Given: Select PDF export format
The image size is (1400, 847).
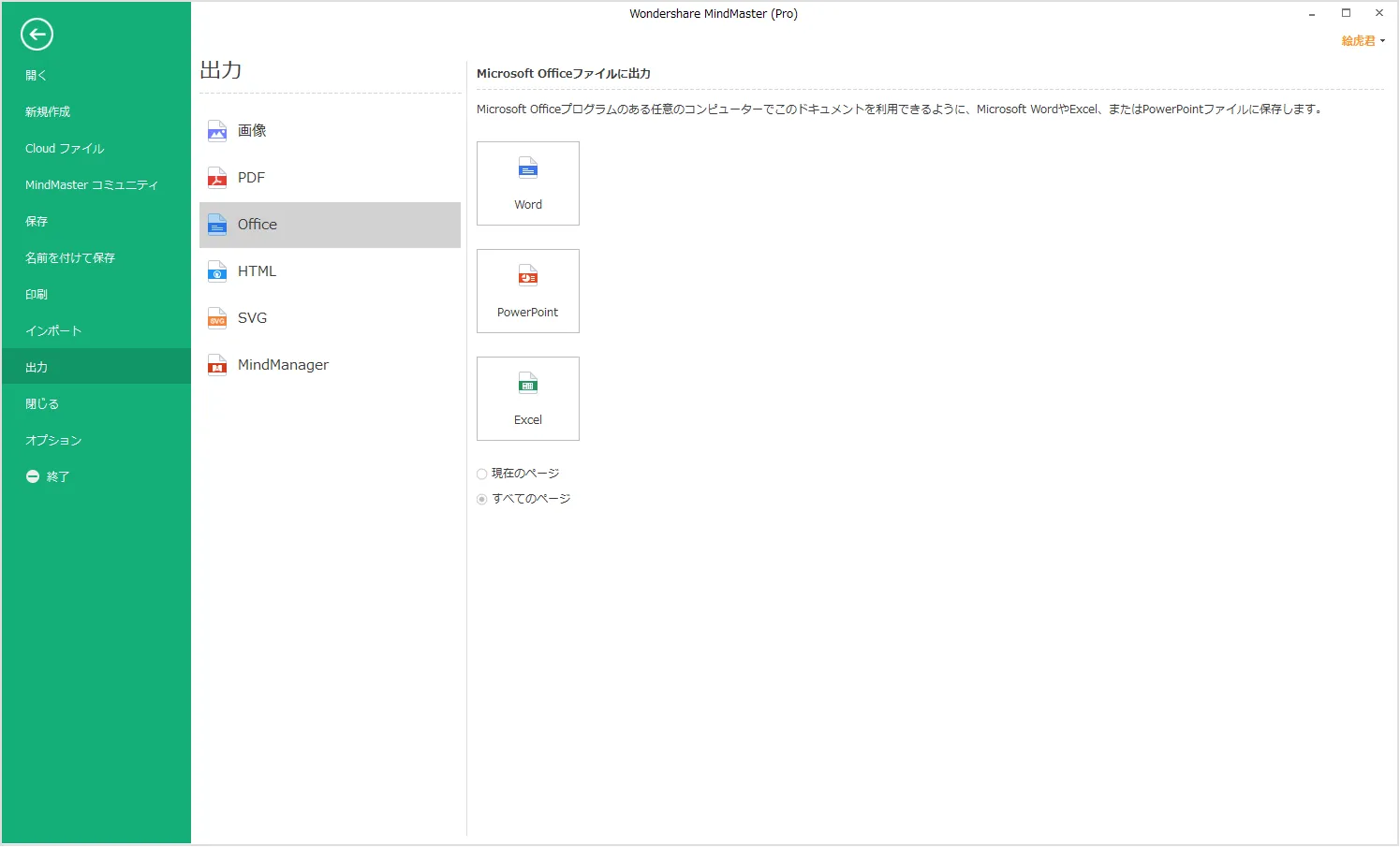Looking at the screenshot, I should (330, 178).
